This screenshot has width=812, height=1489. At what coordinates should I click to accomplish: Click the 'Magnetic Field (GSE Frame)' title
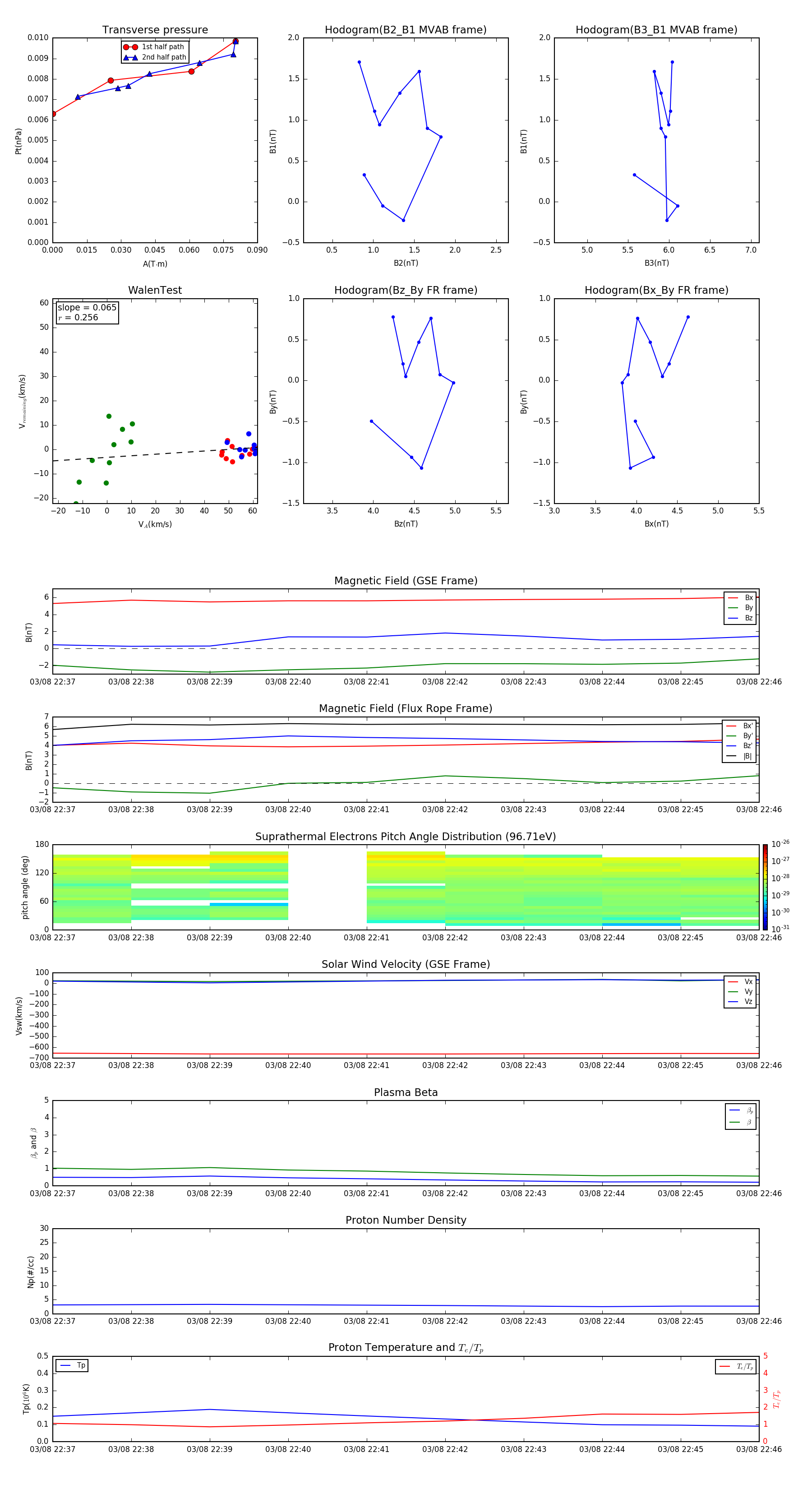tap(406, 581)
